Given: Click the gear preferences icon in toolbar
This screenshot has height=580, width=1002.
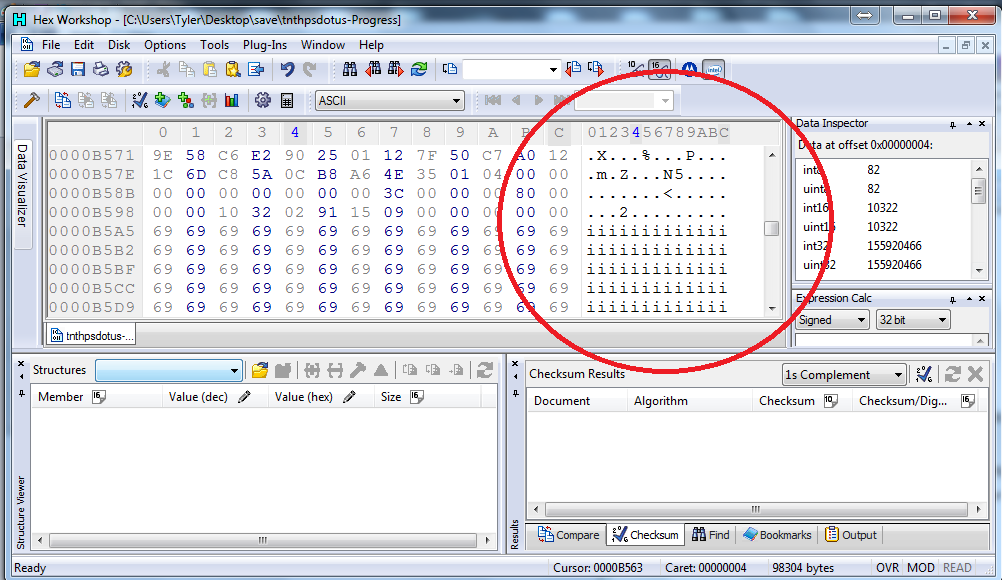Looking at the screenshot, I should 263,100.
